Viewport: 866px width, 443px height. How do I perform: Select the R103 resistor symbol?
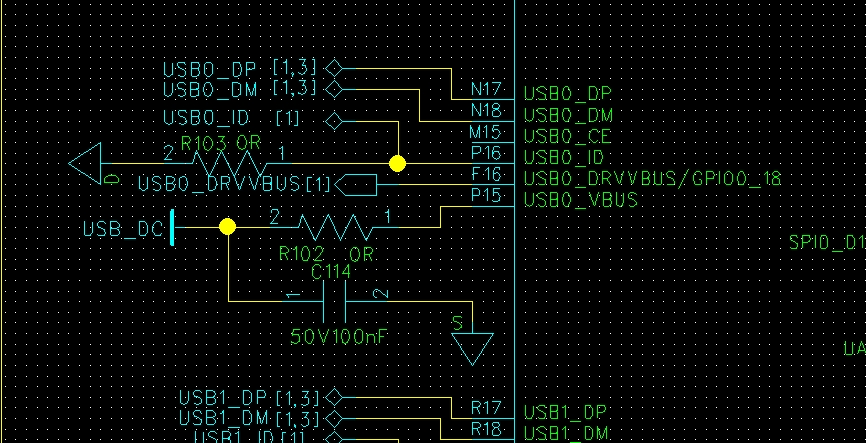click(x=229, y=164)
